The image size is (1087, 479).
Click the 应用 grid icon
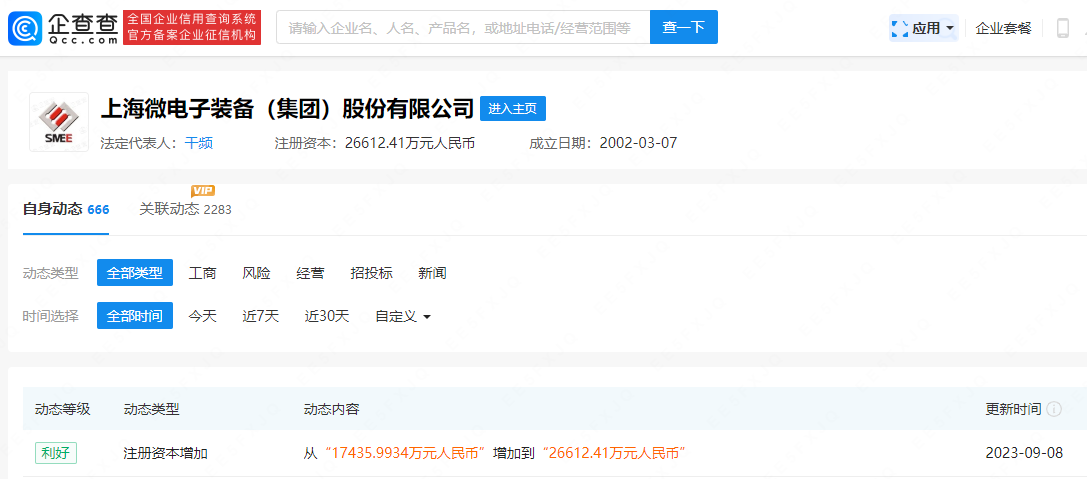point(899,28)
